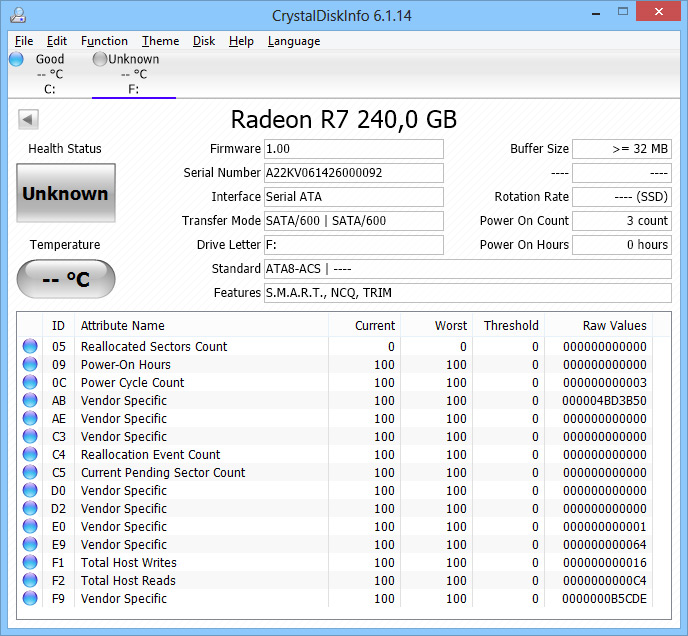Click the Threshold column header
The image size is (688, 636).
click(509, 325)
